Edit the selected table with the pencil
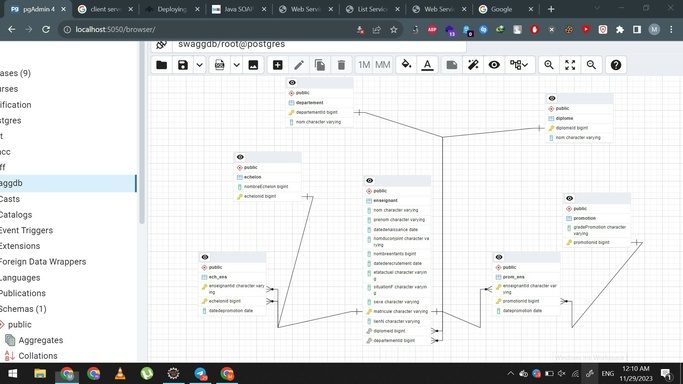The image size is (683, 384). coord(299,65)
